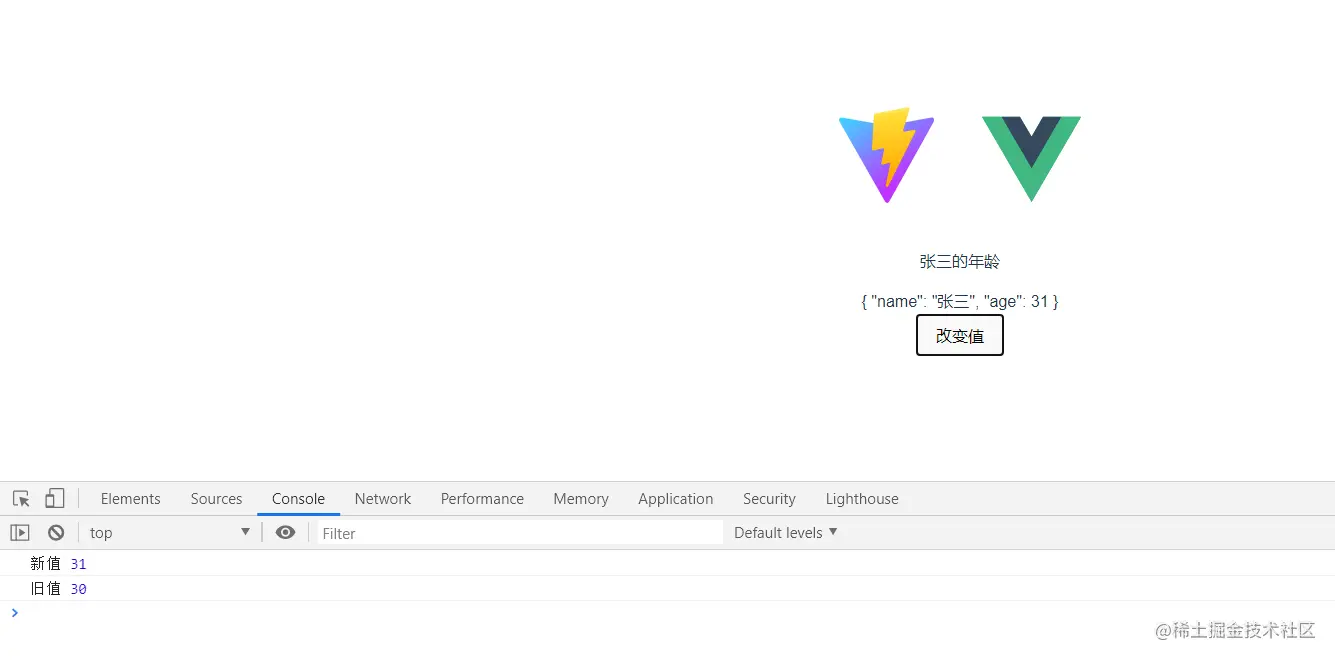Create a live expression via eye icon
The height and width of the screenshot is (660, 1335).
(285, 532)
